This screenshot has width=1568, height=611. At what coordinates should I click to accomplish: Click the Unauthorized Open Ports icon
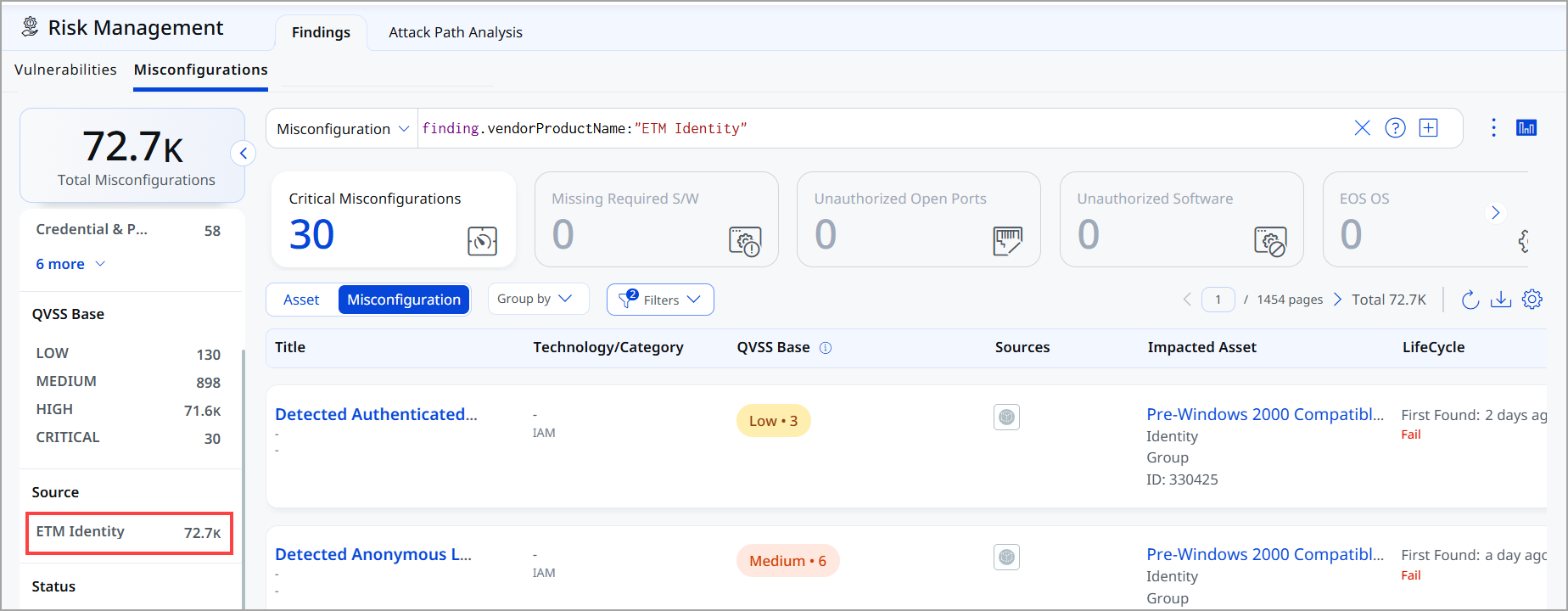pos(1008,241)
